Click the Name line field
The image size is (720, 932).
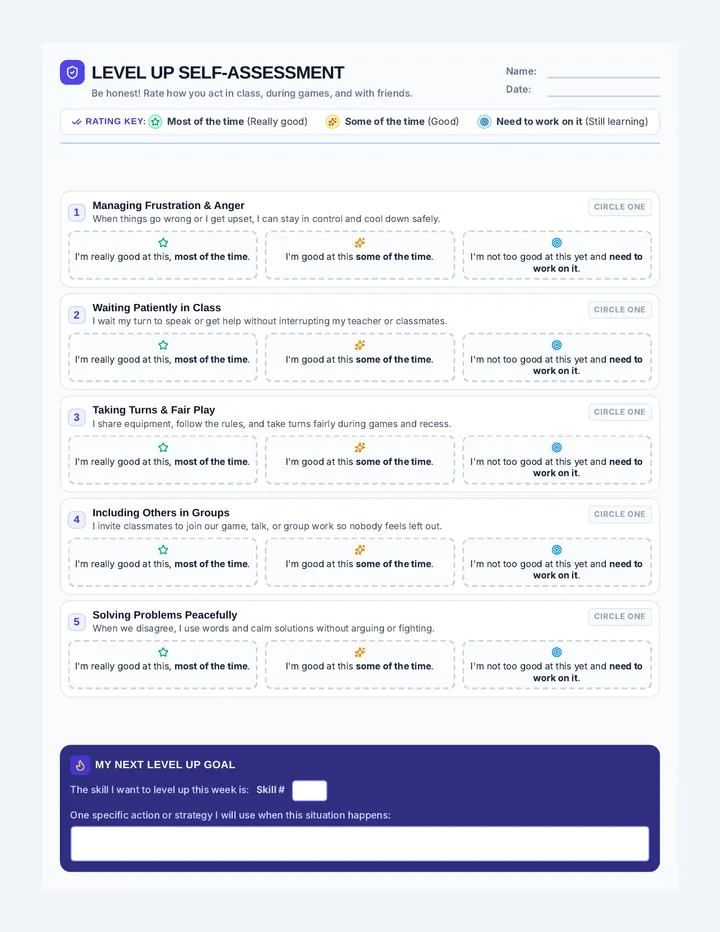pyautogui.click(x=603, y=72)
